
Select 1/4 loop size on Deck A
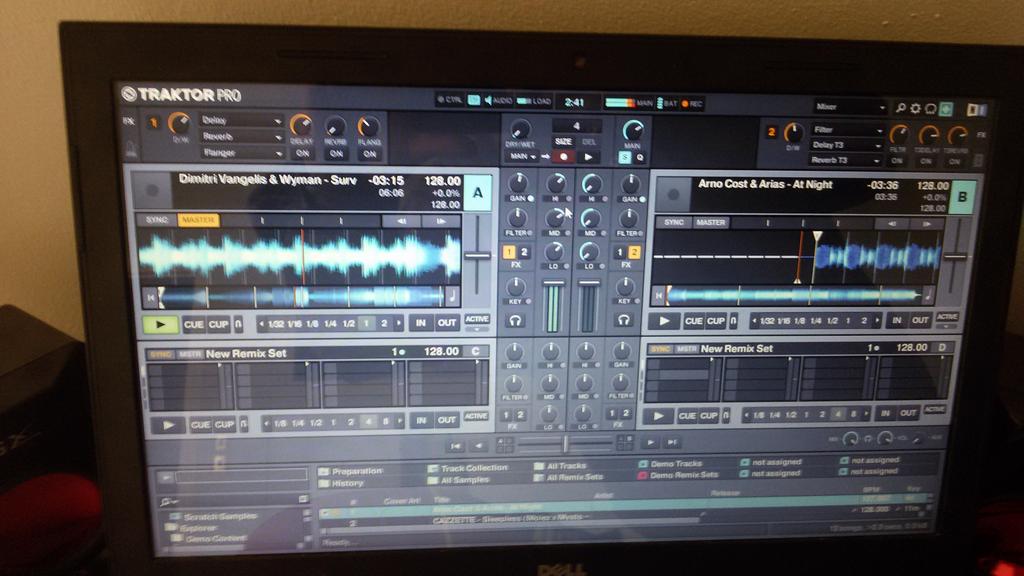click(x=330, y=323)
